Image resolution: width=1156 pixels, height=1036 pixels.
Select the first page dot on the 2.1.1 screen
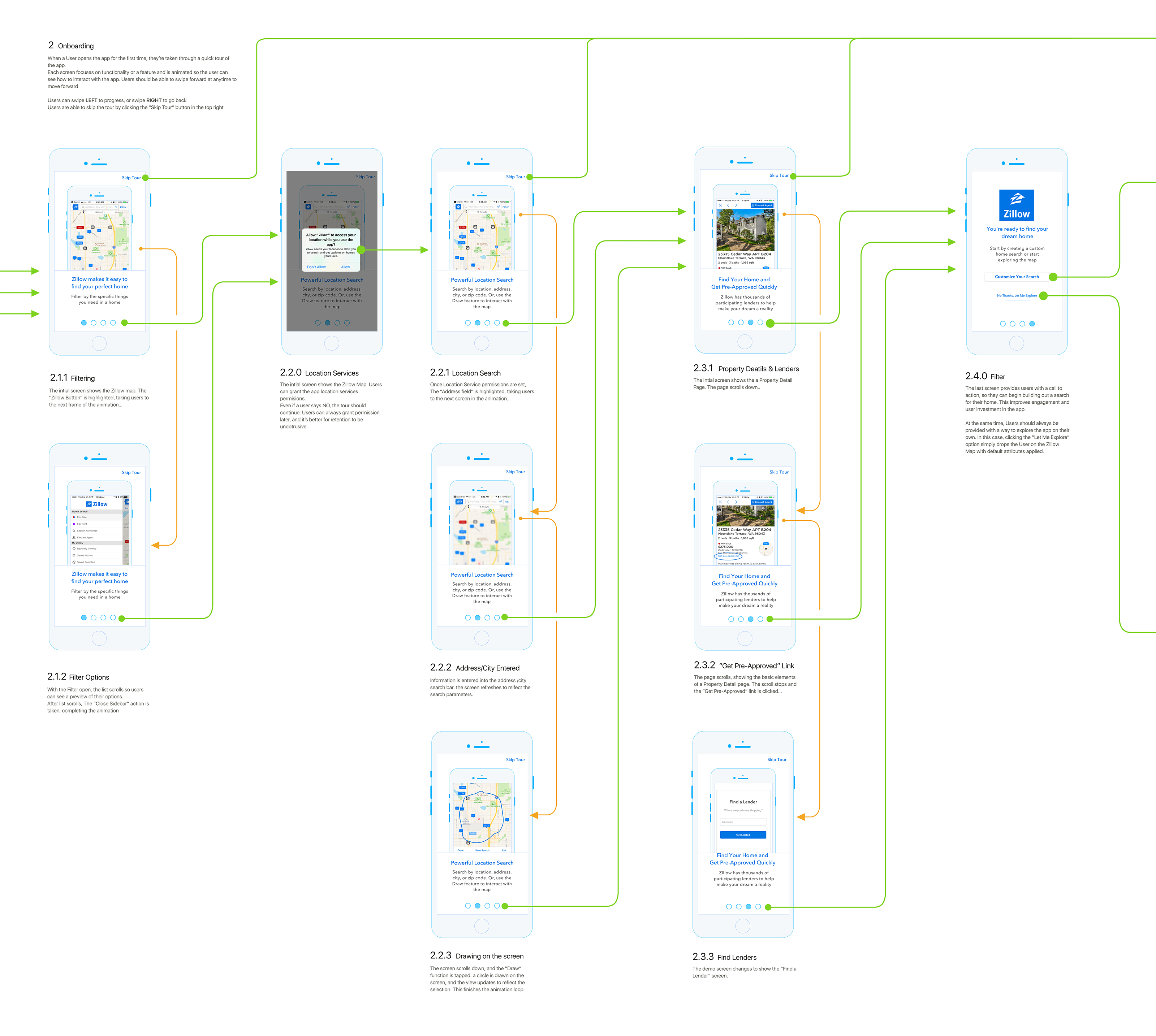(84, 323)
